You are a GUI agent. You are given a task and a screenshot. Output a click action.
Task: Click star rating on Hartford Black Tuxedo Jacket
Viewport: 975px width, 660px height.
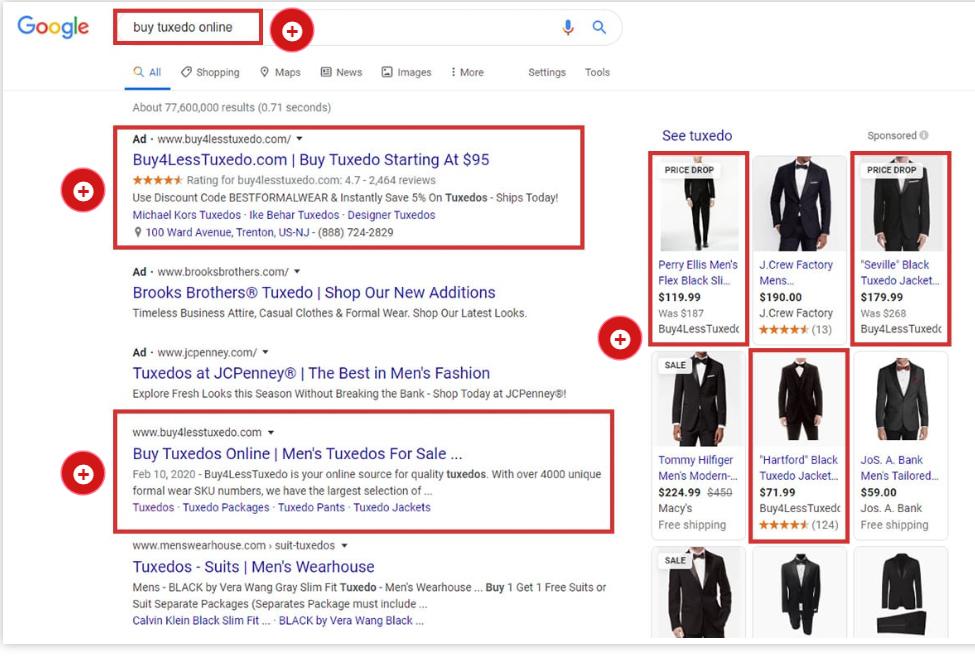(x=783, y=525)
